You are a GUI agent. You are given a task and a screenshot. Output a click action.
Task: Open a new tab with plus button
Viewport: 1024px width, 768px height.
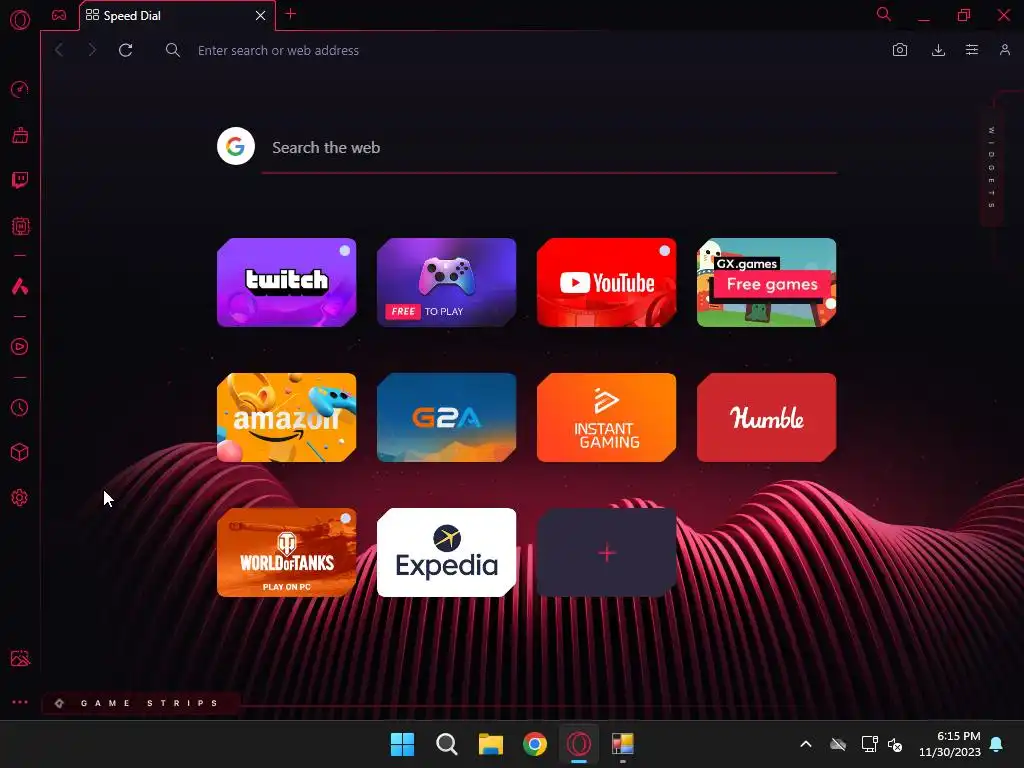click(x=291, y=14)
